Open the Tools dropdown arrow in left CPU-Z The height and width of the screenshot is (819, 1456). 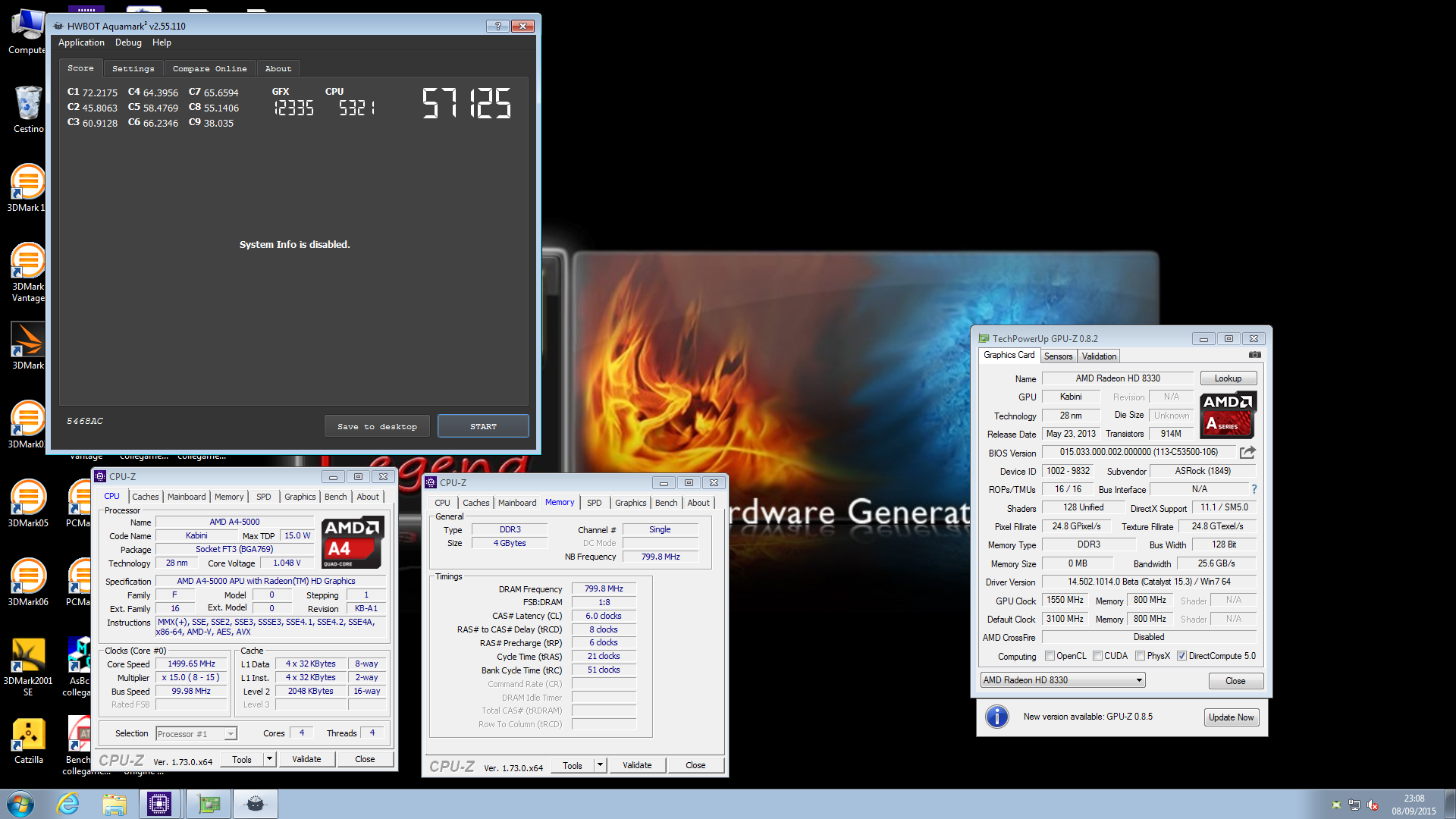pos(268,759)
